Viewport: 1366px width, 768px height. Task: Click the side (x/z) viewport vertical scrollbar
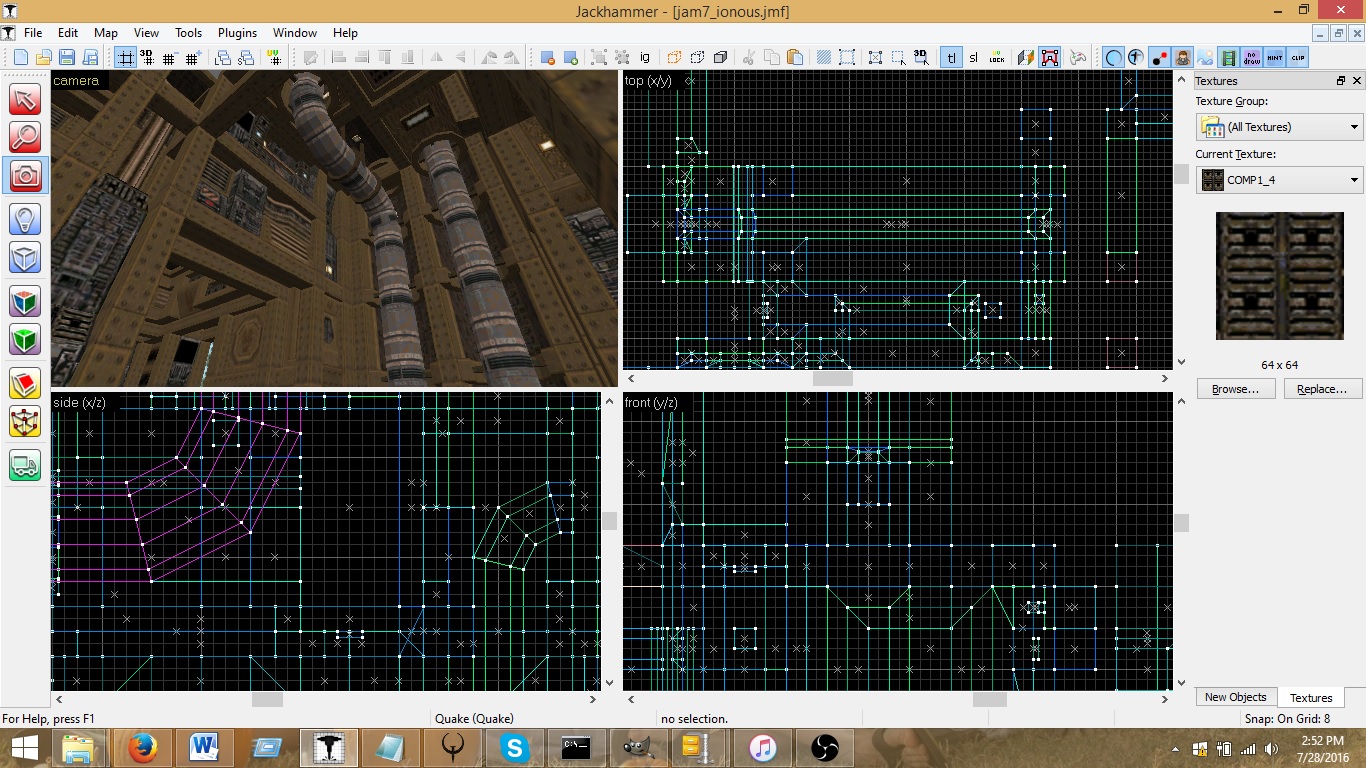(x=609, y=541)
